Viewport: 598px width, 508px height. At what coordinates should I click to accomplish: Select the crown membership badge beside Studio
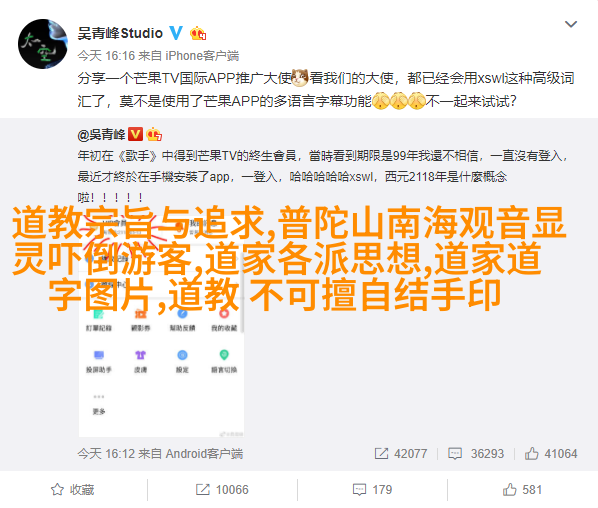(198, 34)
